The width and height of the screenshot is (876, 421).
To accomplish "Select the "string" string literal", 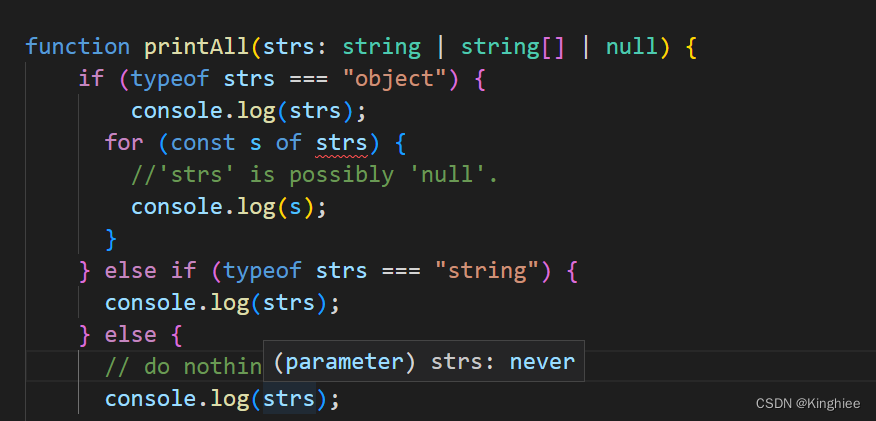I will click(x=488, y=271).
